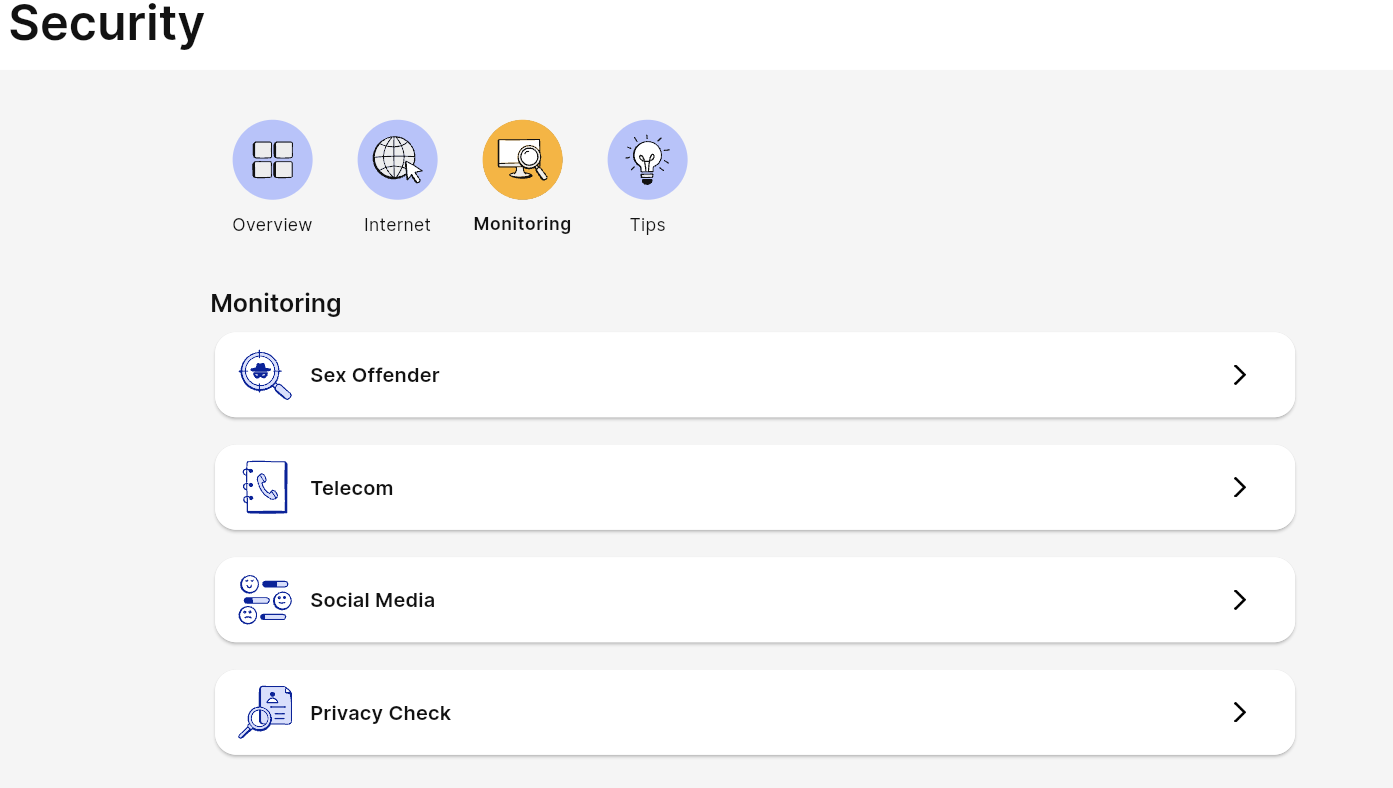
Task: Expand the Telecom row arrow
Action: pyautogui.click(x=1239, y=487)
